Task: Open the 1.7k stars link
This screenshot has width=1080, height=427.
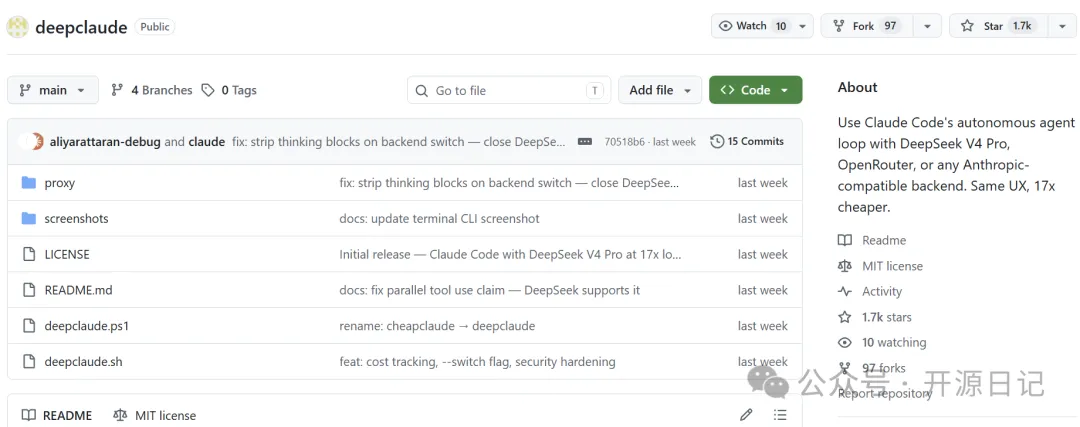Action: pos(886,317)
